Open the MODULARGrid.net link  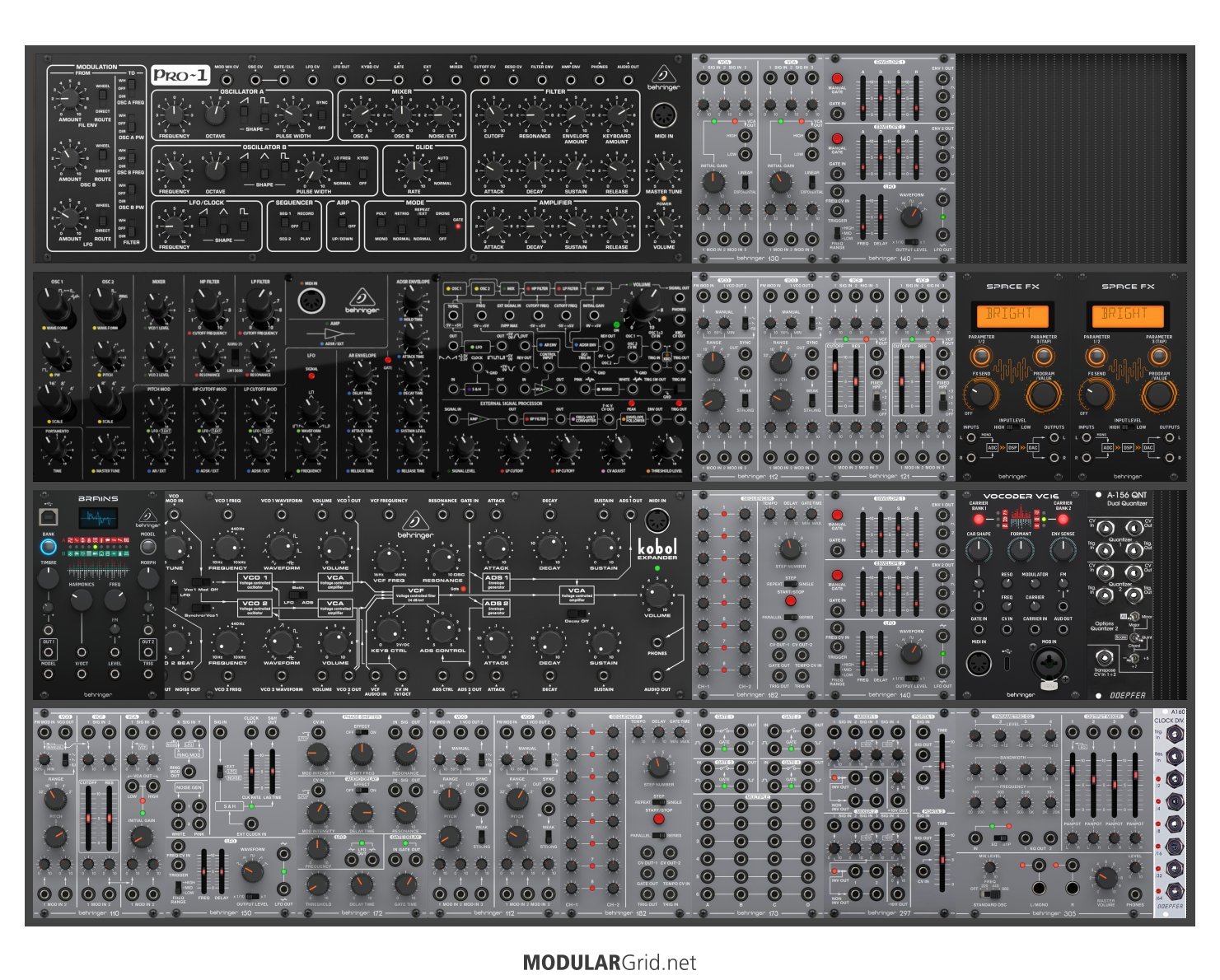pyautogui.click(x=610, y=962)
